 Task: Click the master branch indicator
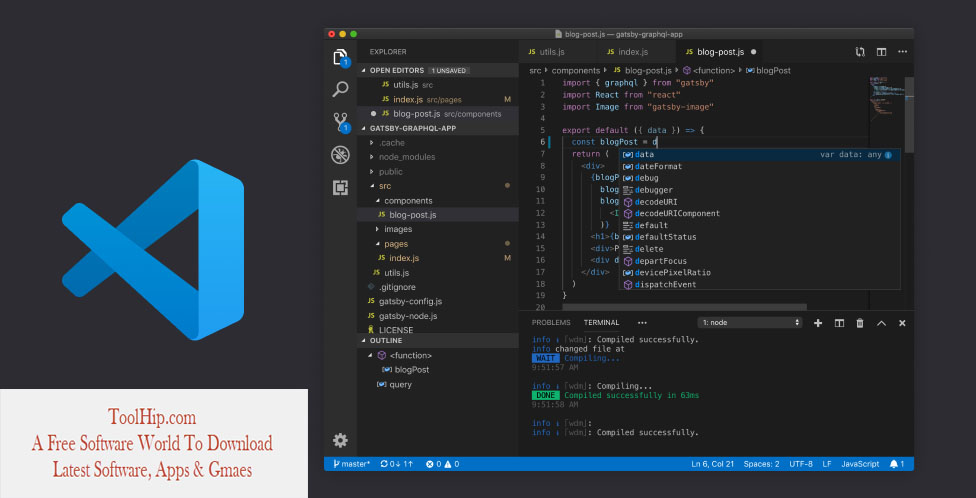351,464
